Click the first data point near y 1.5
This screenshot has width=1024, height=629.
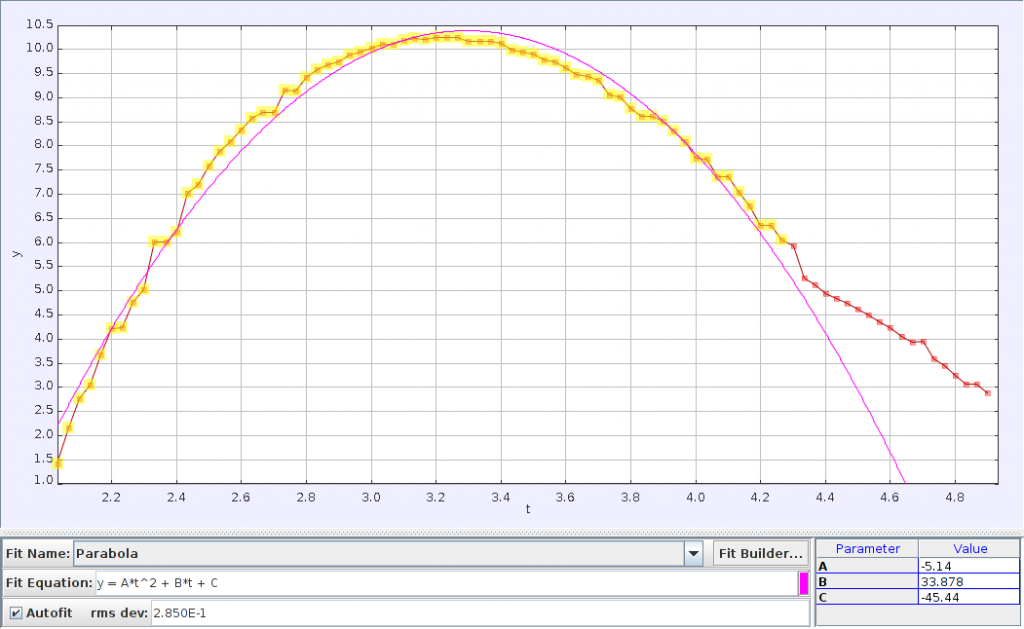pos(57,463)
